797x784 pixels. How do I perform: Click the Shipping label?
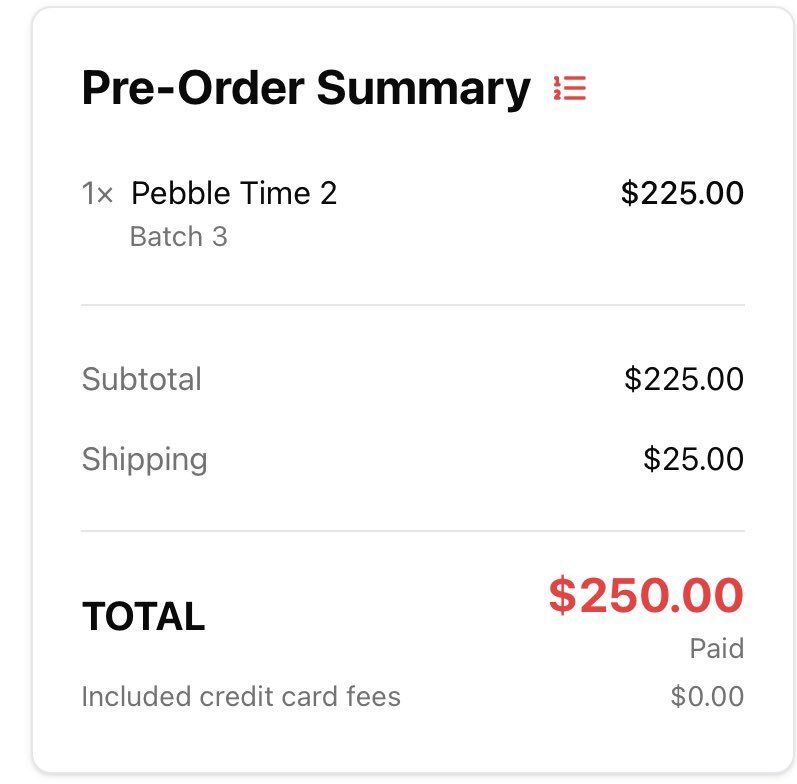click(x=145, y=459)
